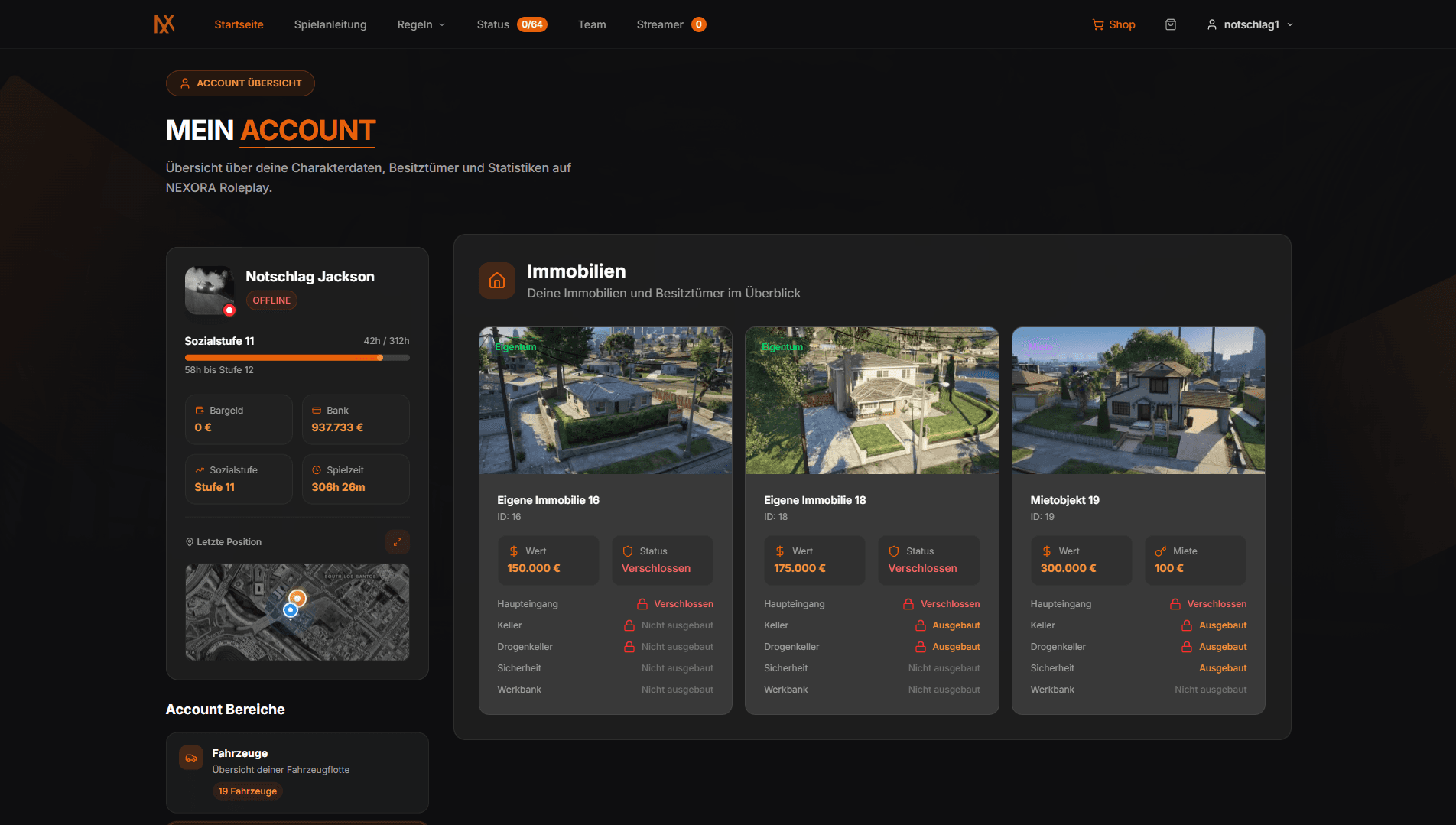Open the Mietobjekt 19 image
1456x825 pixels.
pos(1138,401)
